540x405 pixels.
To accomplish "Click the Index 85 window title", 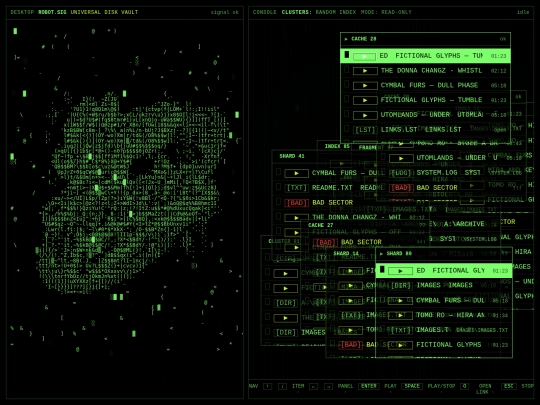I will (x=337, y=146).
